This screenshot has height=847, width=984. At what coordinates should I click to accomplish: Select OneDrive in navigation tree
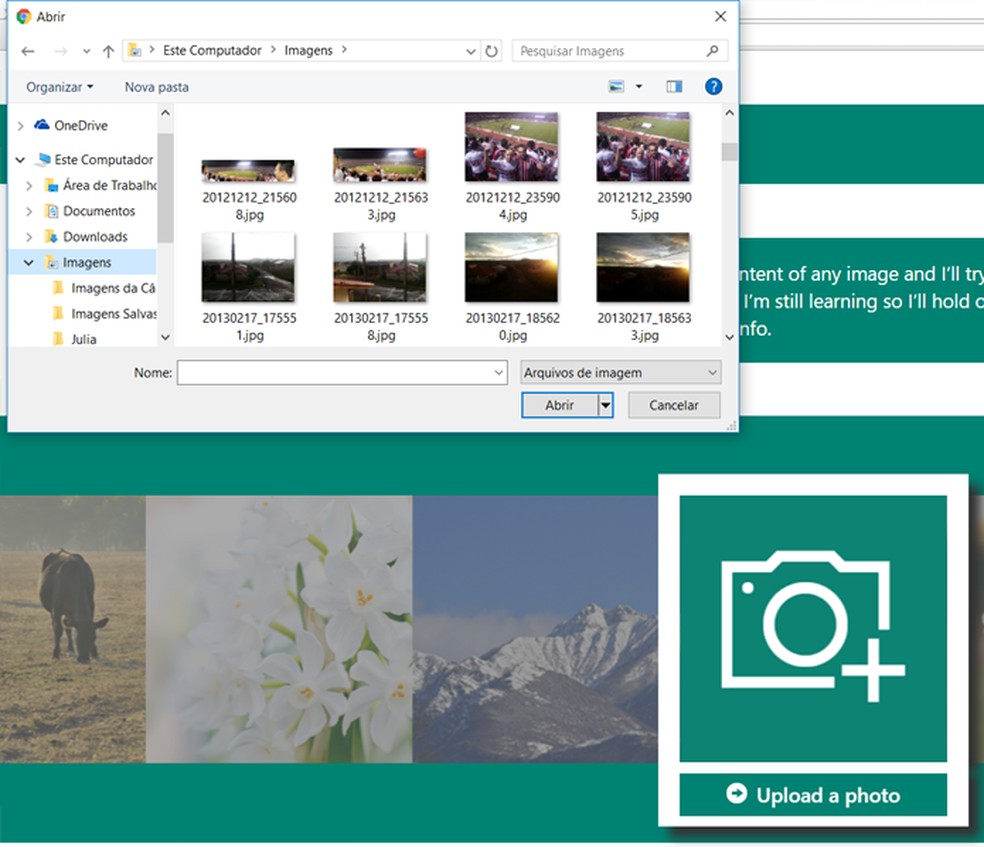coord(81,125)
